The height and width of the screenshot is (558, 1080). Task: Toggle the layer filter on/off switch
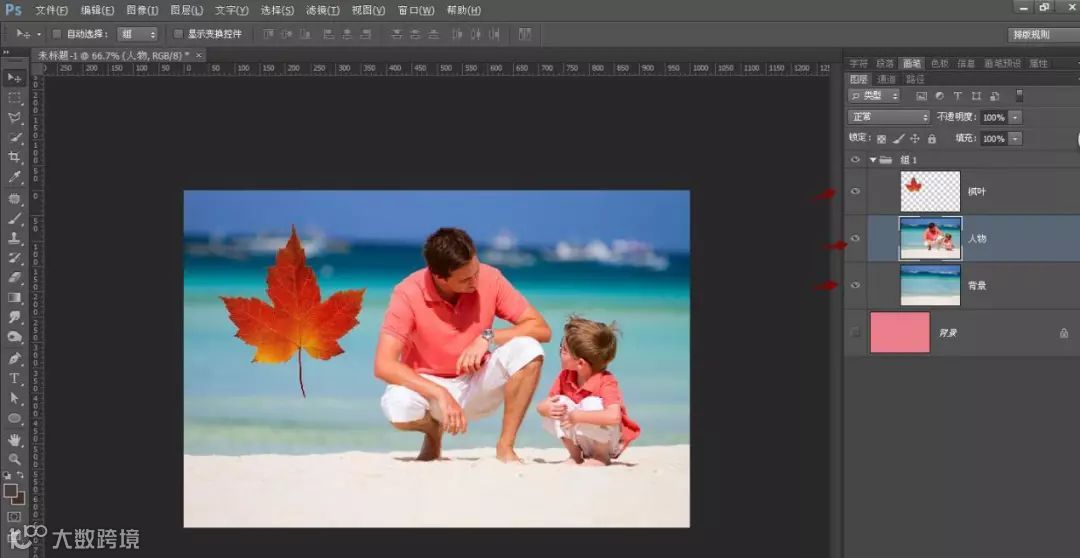tap(1019, 96)
